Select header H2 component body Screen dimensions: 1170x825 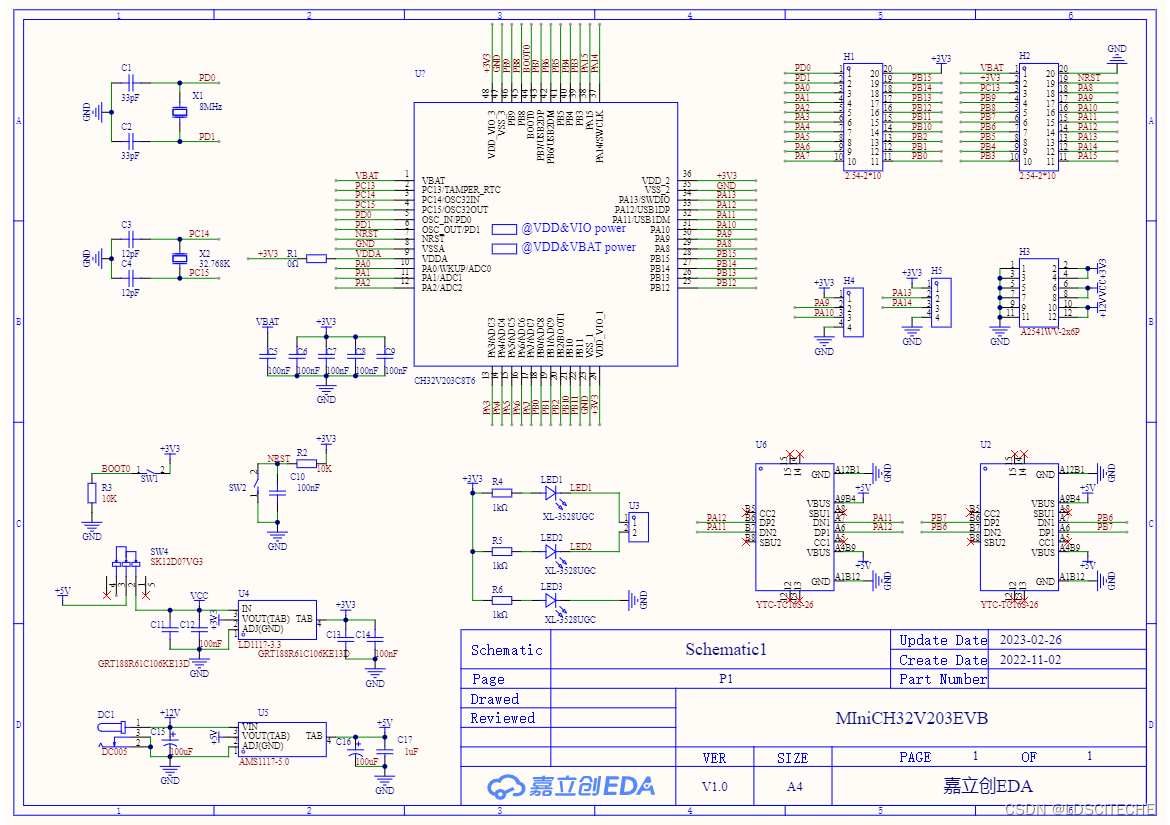click(1039, 117)
